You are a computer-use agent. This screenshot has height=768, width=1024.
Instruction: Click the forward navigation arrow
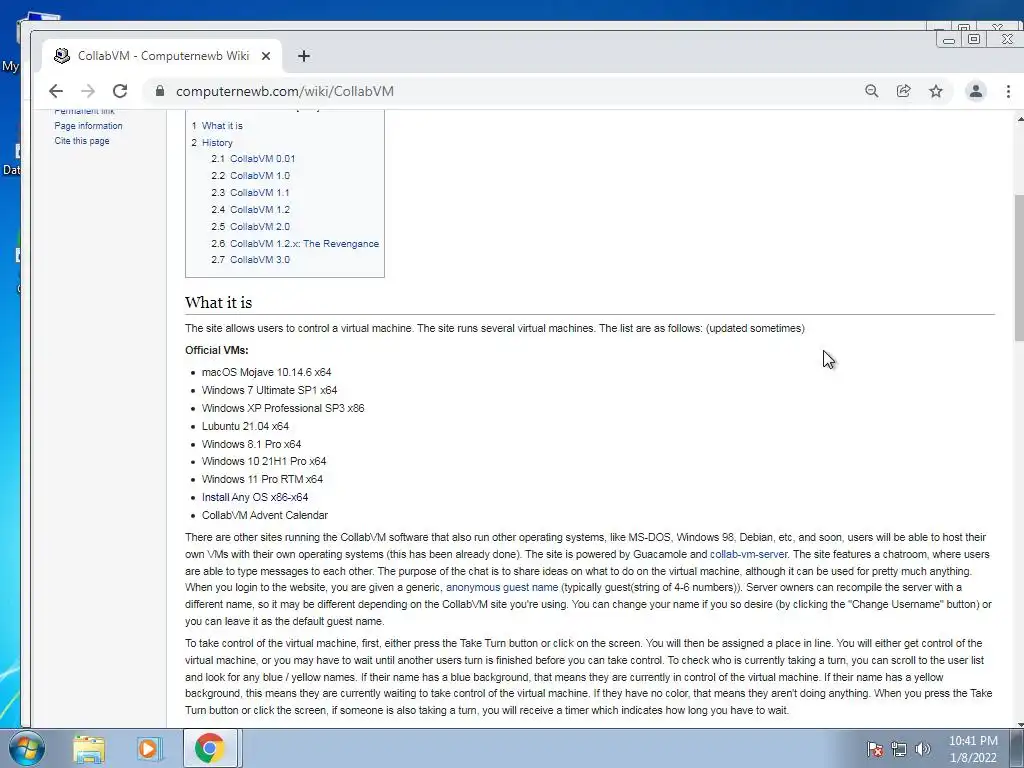pyautogui.click(x=88, y=91)
